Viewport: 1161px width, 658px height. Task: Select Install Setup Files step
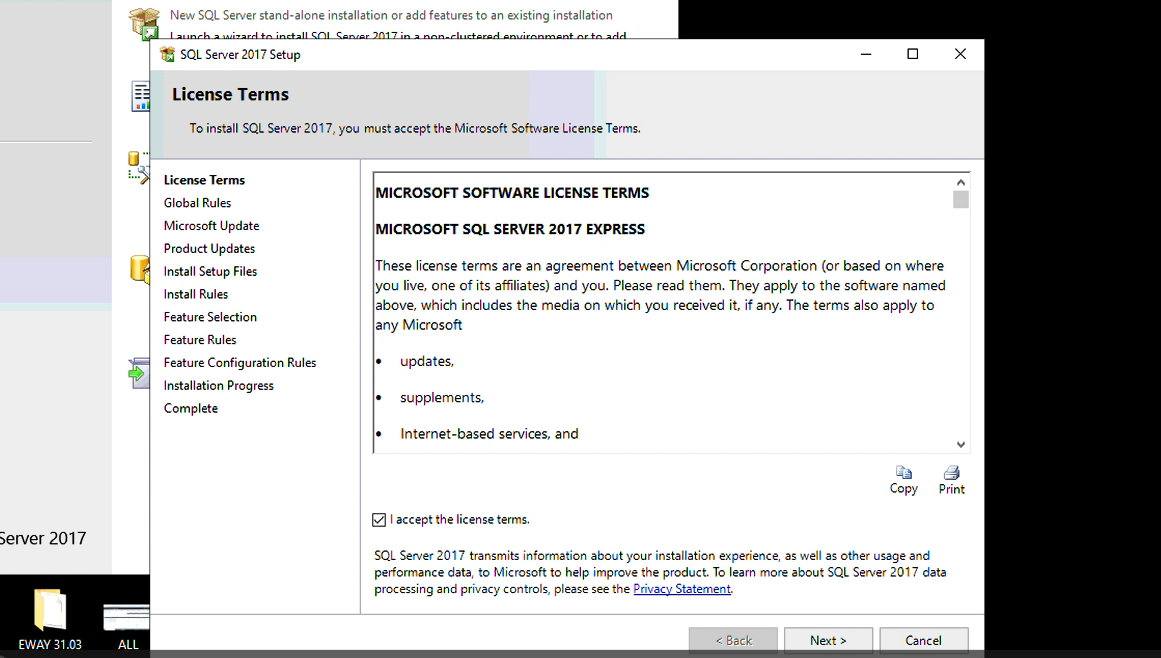point(210,272)
